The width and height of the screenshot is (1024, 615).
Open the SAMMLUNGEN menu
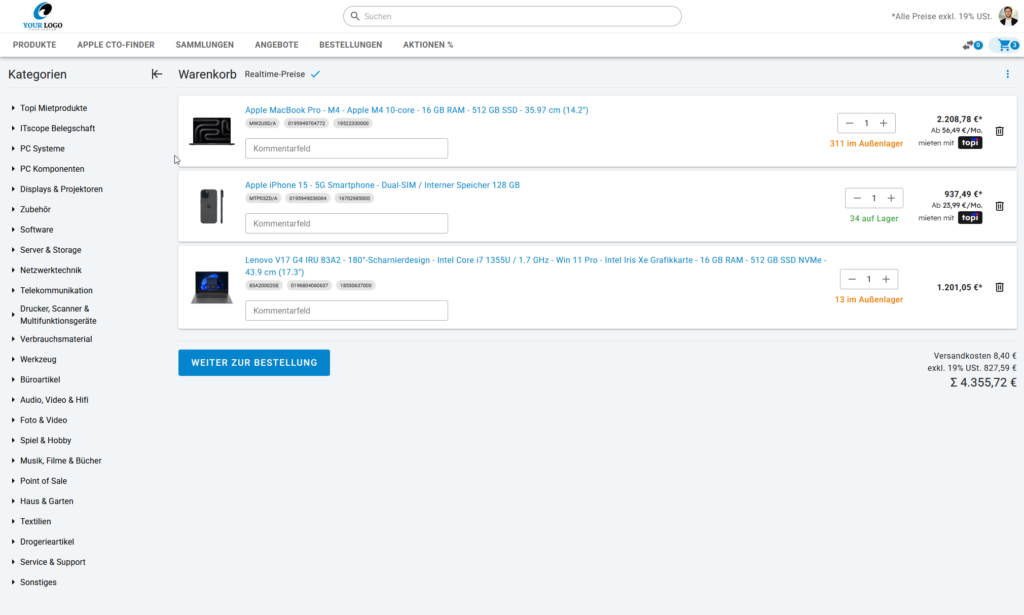point(204,45)
